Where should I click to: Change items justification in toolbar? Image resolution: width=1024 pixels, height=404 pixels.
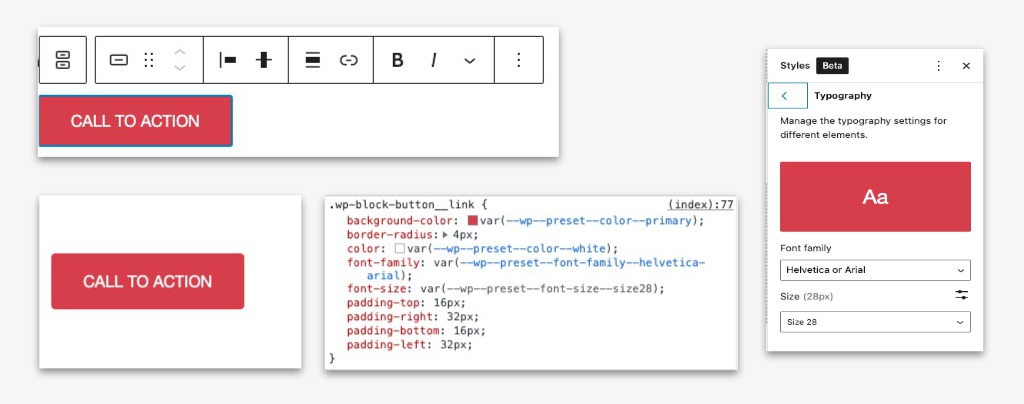coord(228,60)
